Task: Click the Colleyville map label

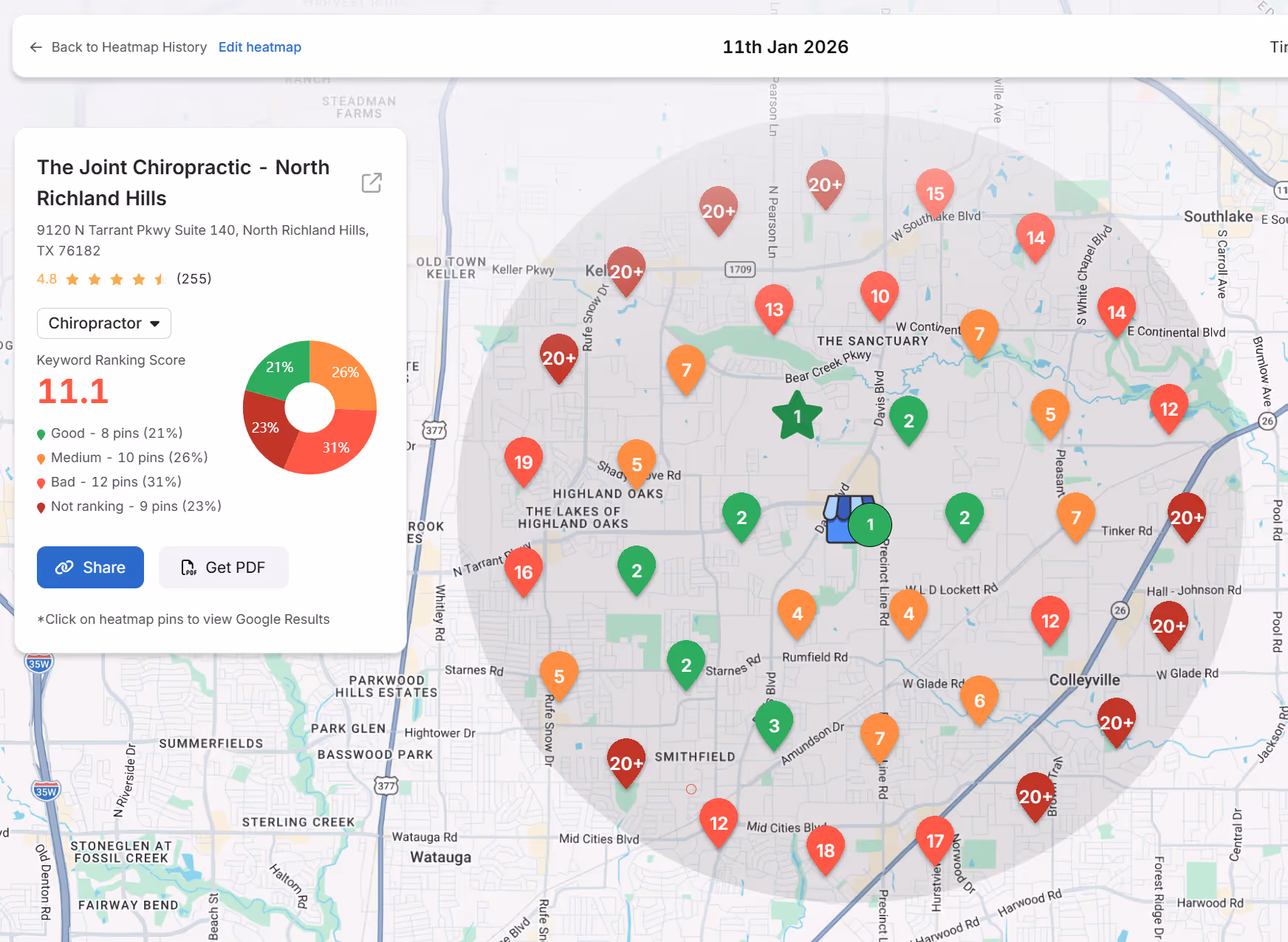Action: 1084,680
